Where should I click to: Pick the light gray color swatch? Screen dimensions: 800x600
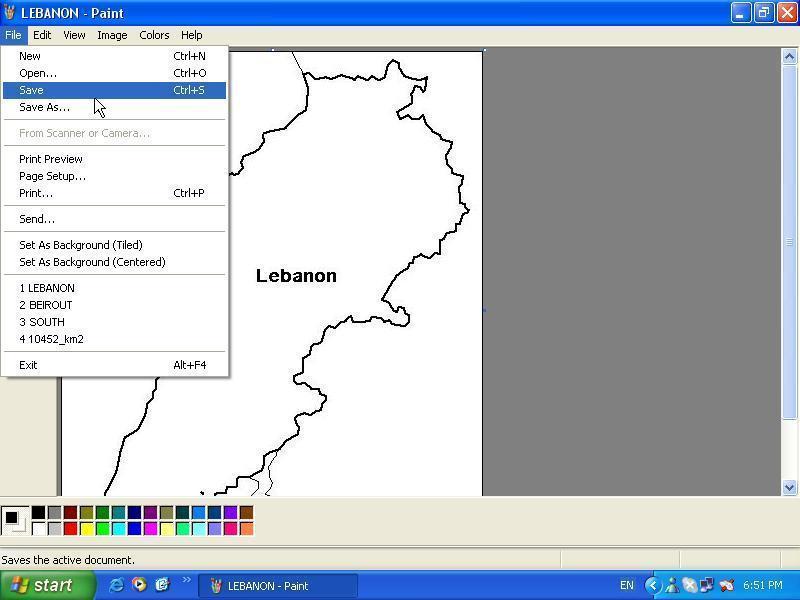pyautogui.click(x=55, y=529)
